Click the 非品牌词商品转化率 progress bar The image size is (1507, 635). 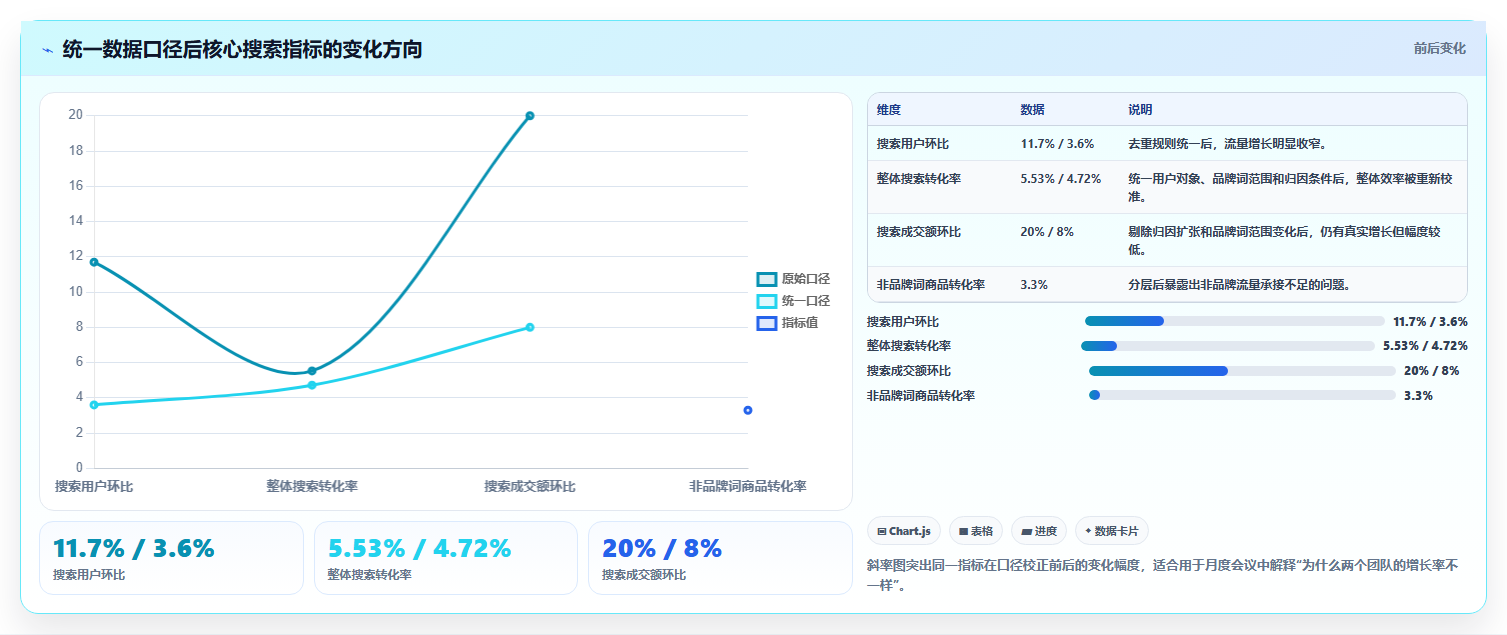pos(1242,395)
